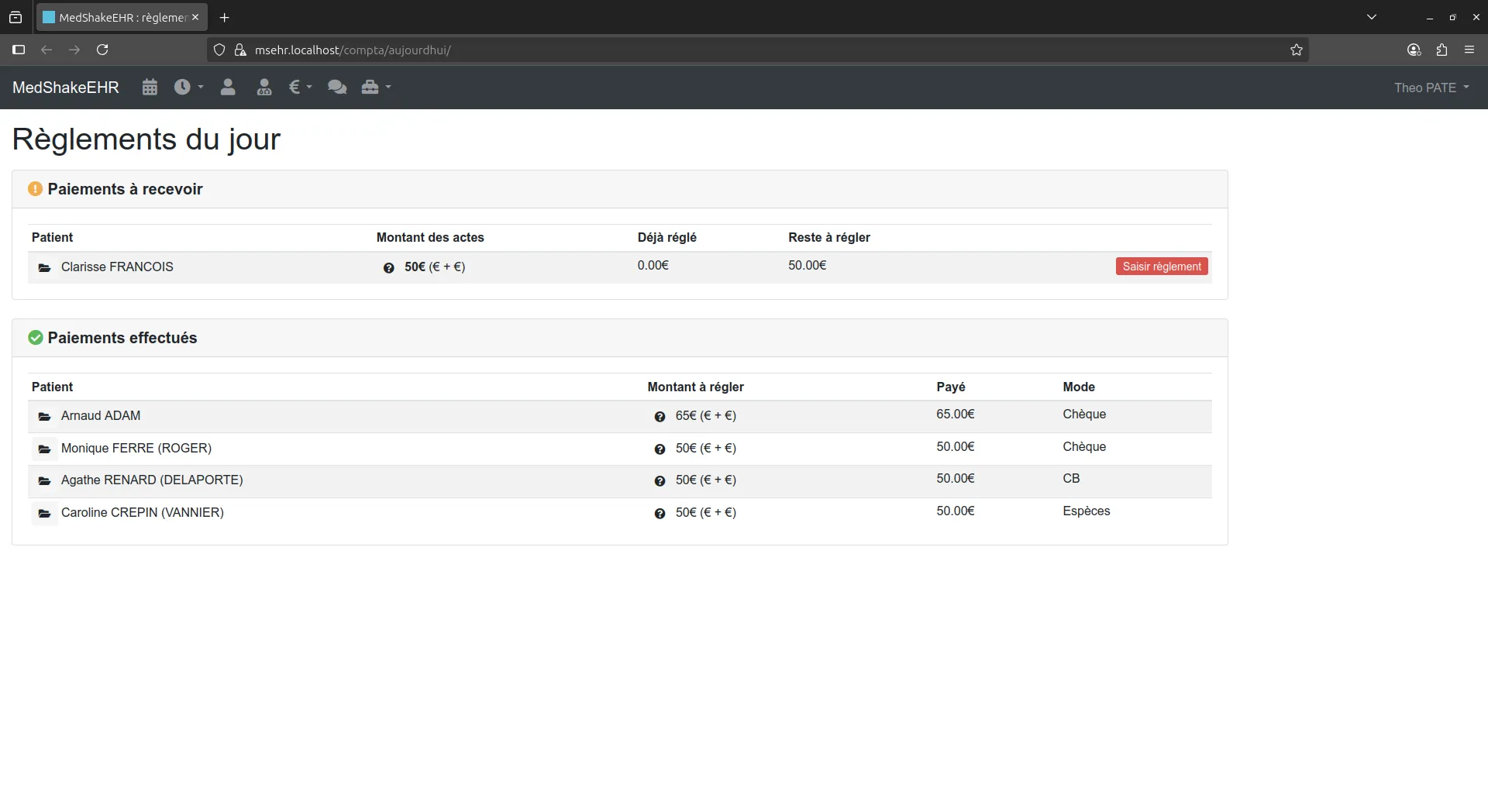Screen dimensions: 1488x812
Task: Open the Theo PATE user menu
Action: tap(1431, 88)
